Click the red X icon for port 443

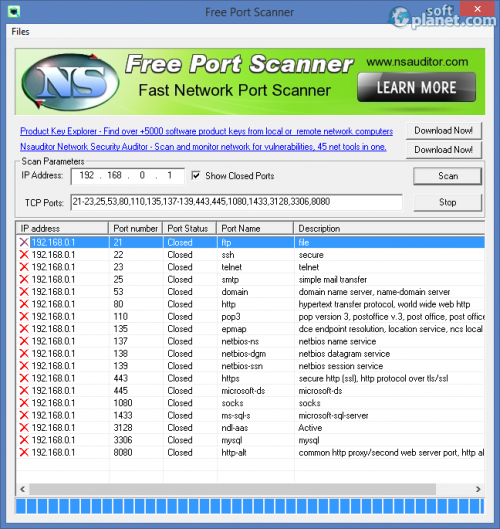point(24,378)
